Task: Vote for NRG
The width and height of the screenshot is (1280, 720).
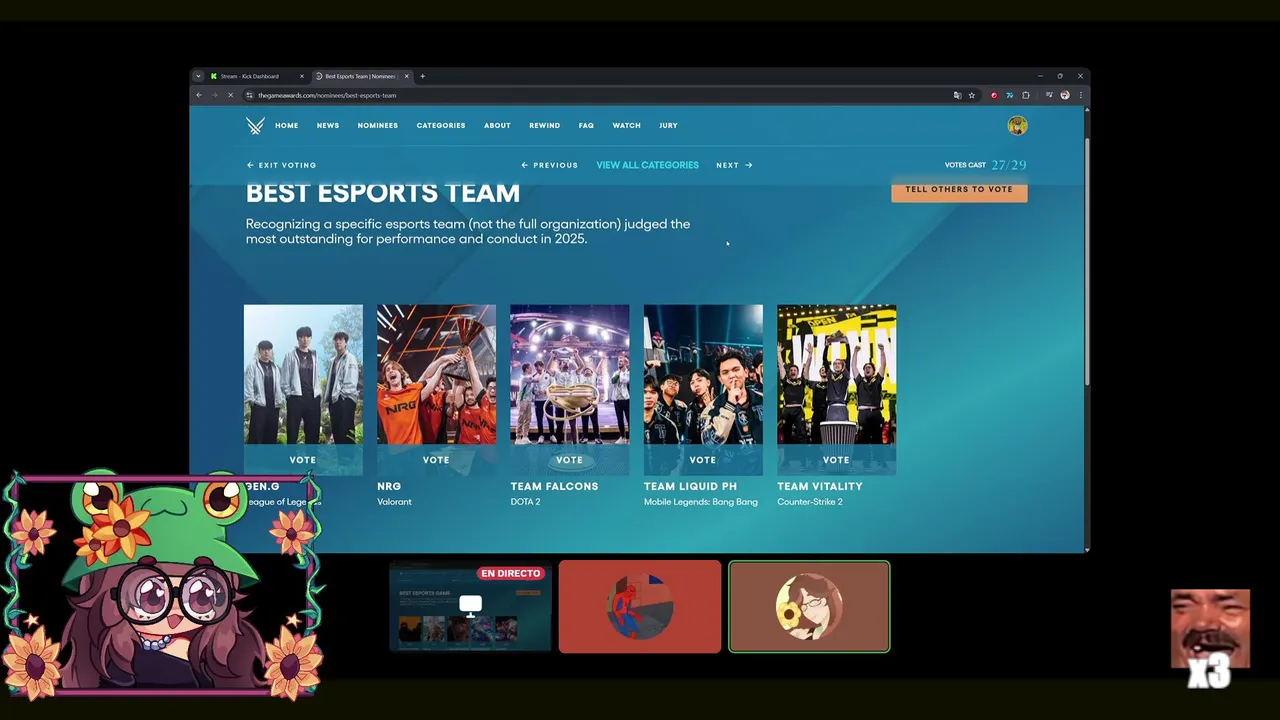Action: click(436, 460)
